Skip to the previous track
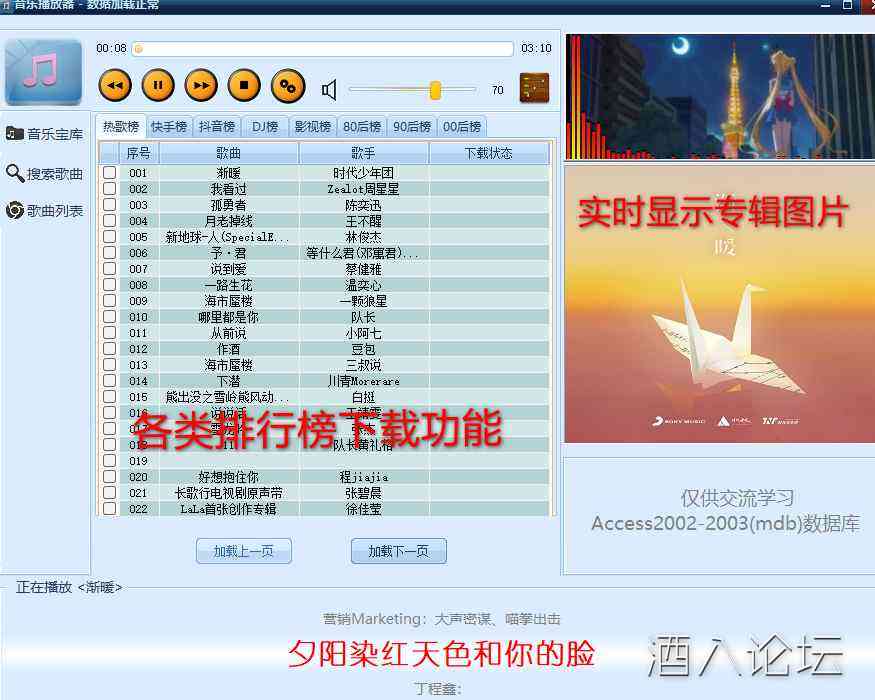 point(114,85)
